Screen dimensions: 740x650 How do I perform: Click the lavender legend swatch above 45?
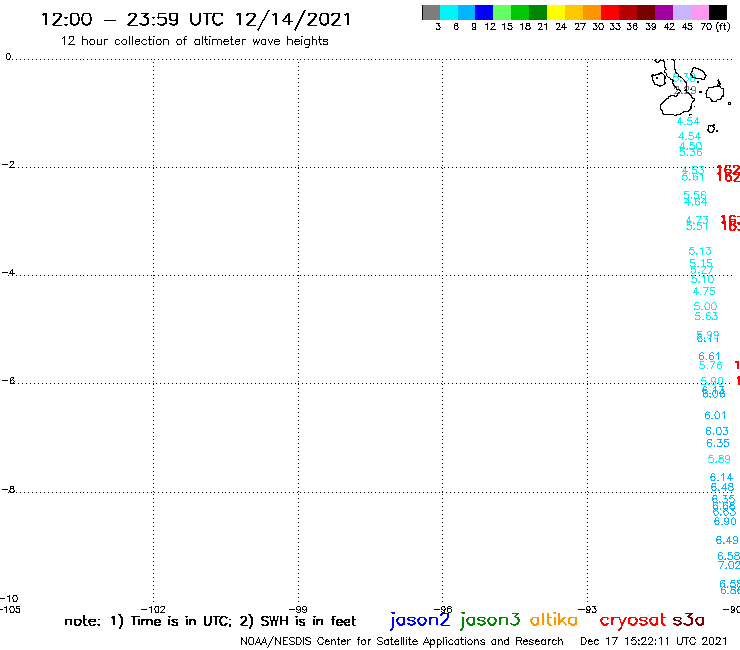(681, 12)
